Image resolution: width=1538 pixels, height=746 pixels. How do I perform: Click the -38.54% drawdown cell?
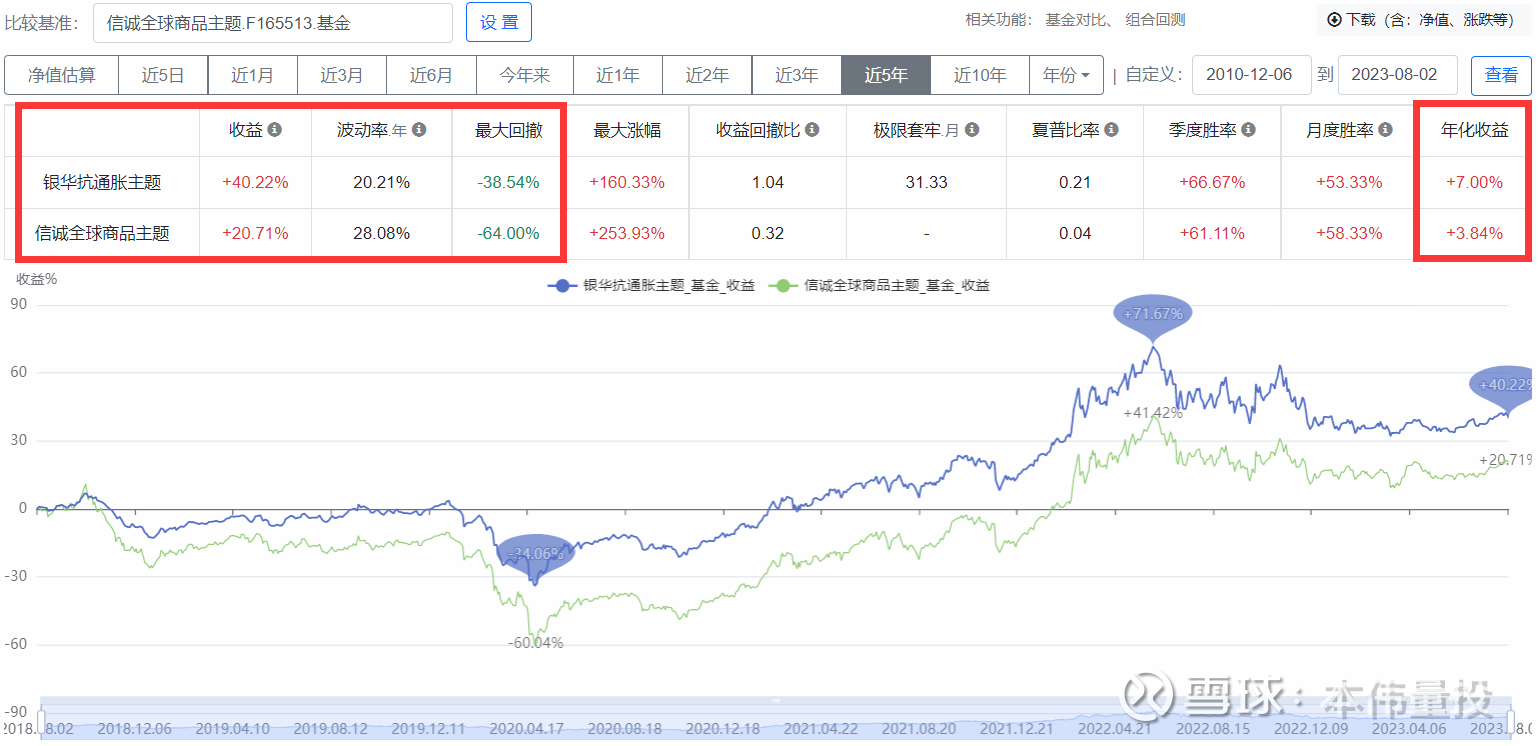(508, 182)
